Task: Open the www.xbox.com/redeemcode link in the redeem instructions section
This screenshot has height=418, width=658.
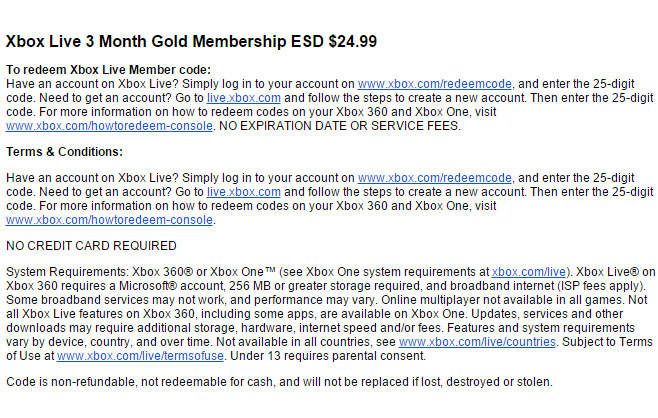Action: (434, 84)
